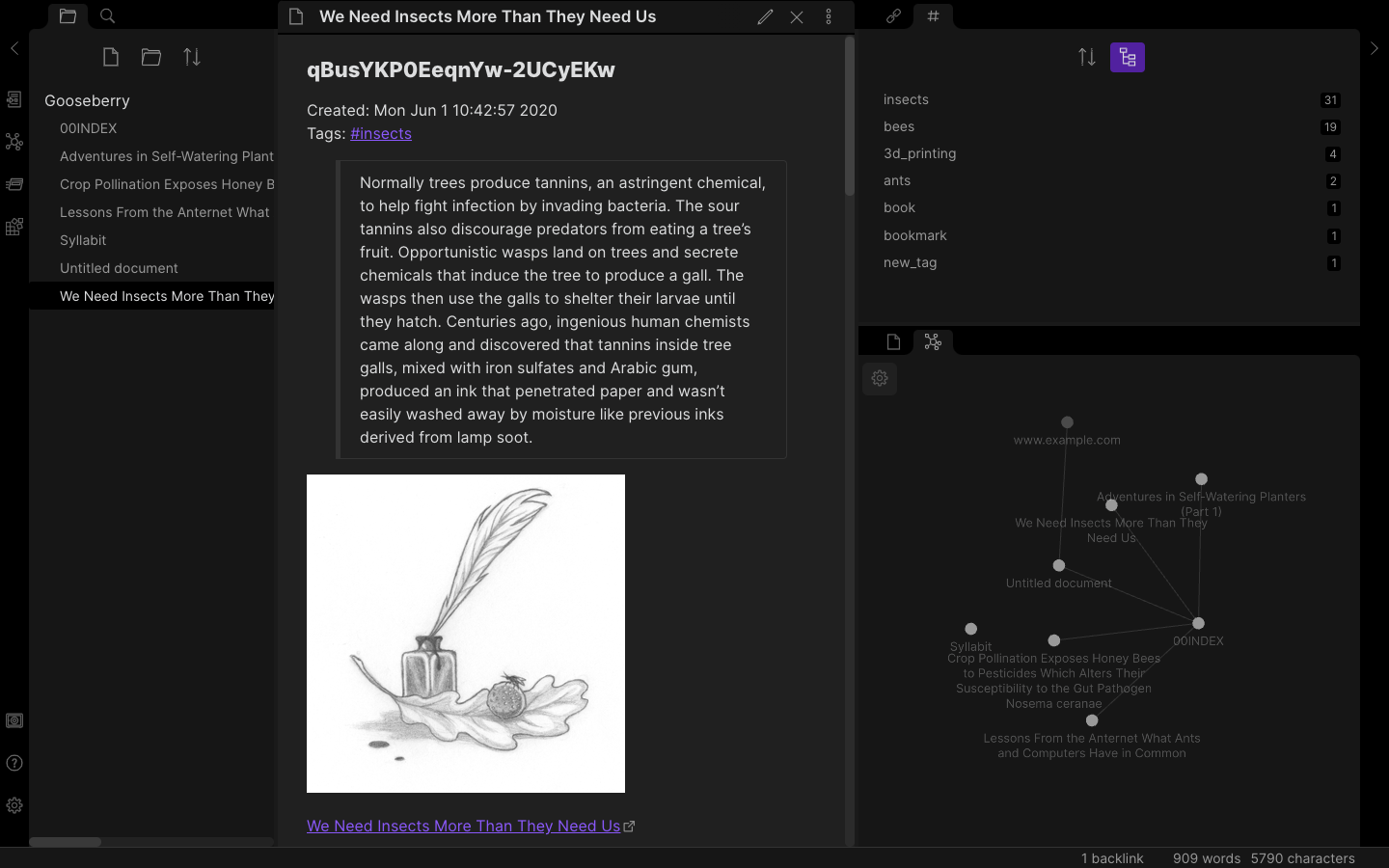The image size is (1389, 868).
Task: Open the tags pane tab
Action: click(933, 16)
